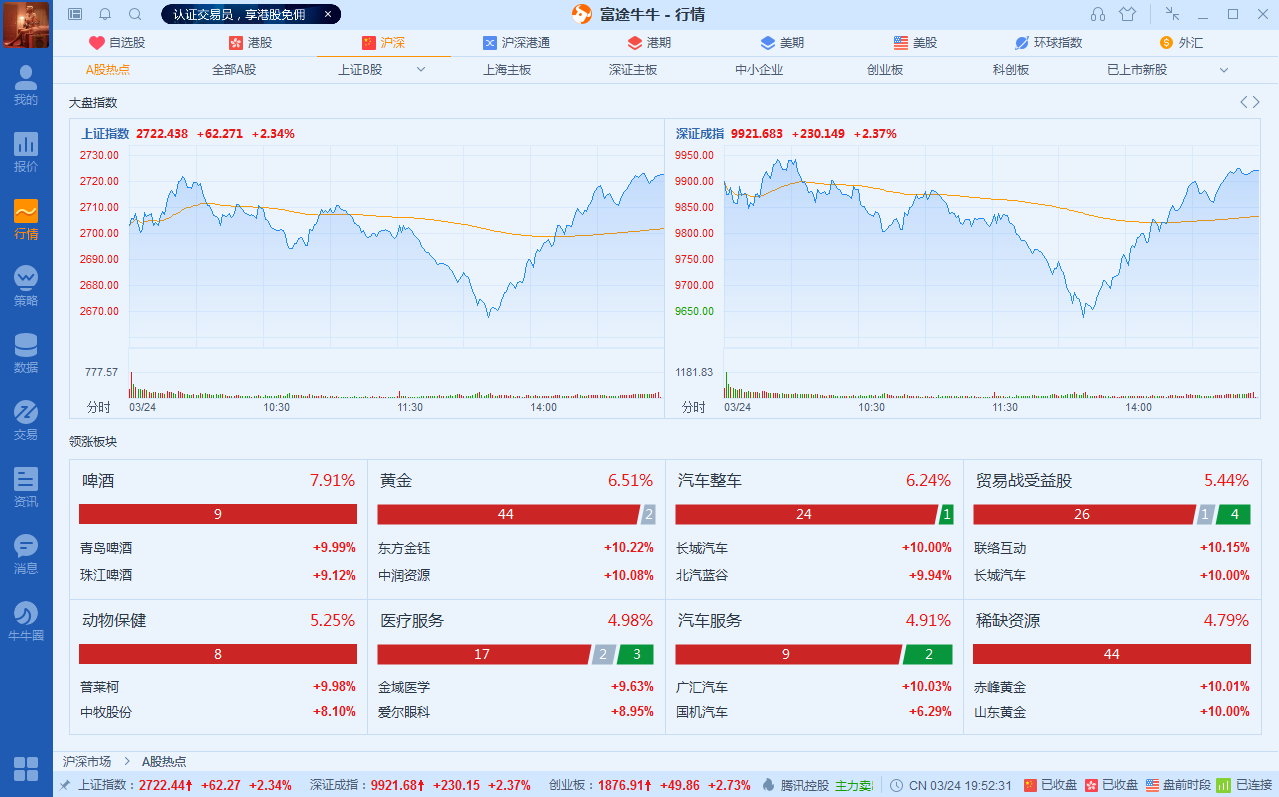Open the 上证指数 chart title
This screenshot has height=797, width=1279.
tap(105, 133)
